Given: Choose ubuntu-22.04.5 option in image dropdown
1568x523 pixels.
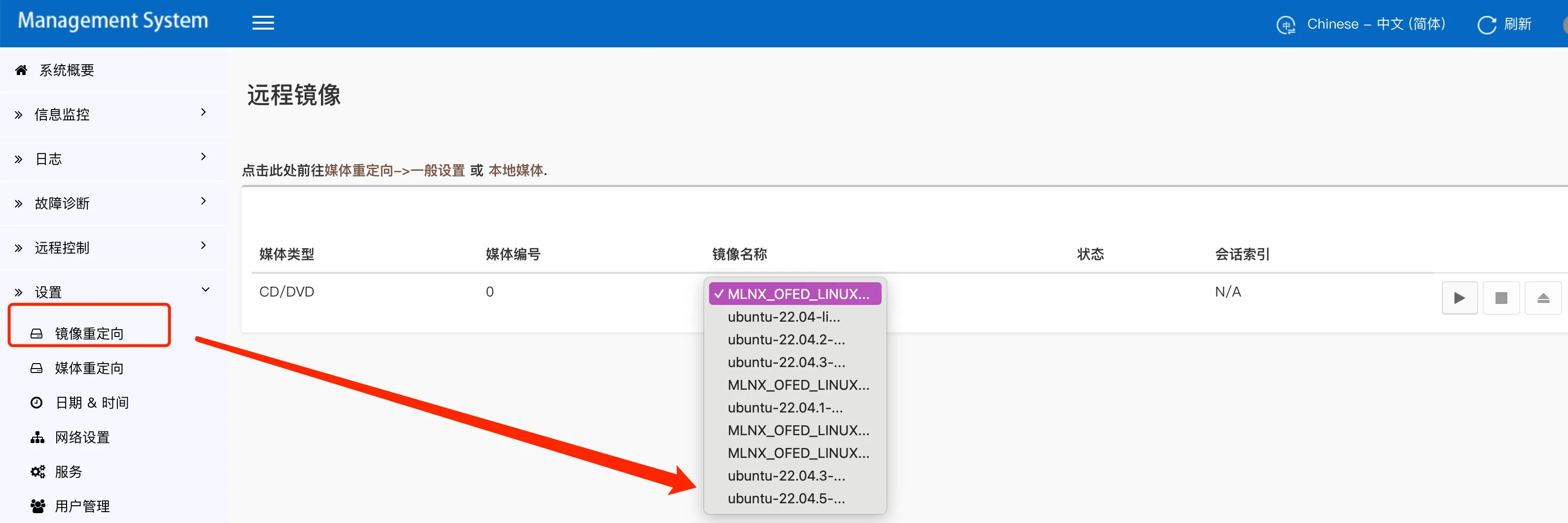Looking at the screenshot, I should point(786,498).
